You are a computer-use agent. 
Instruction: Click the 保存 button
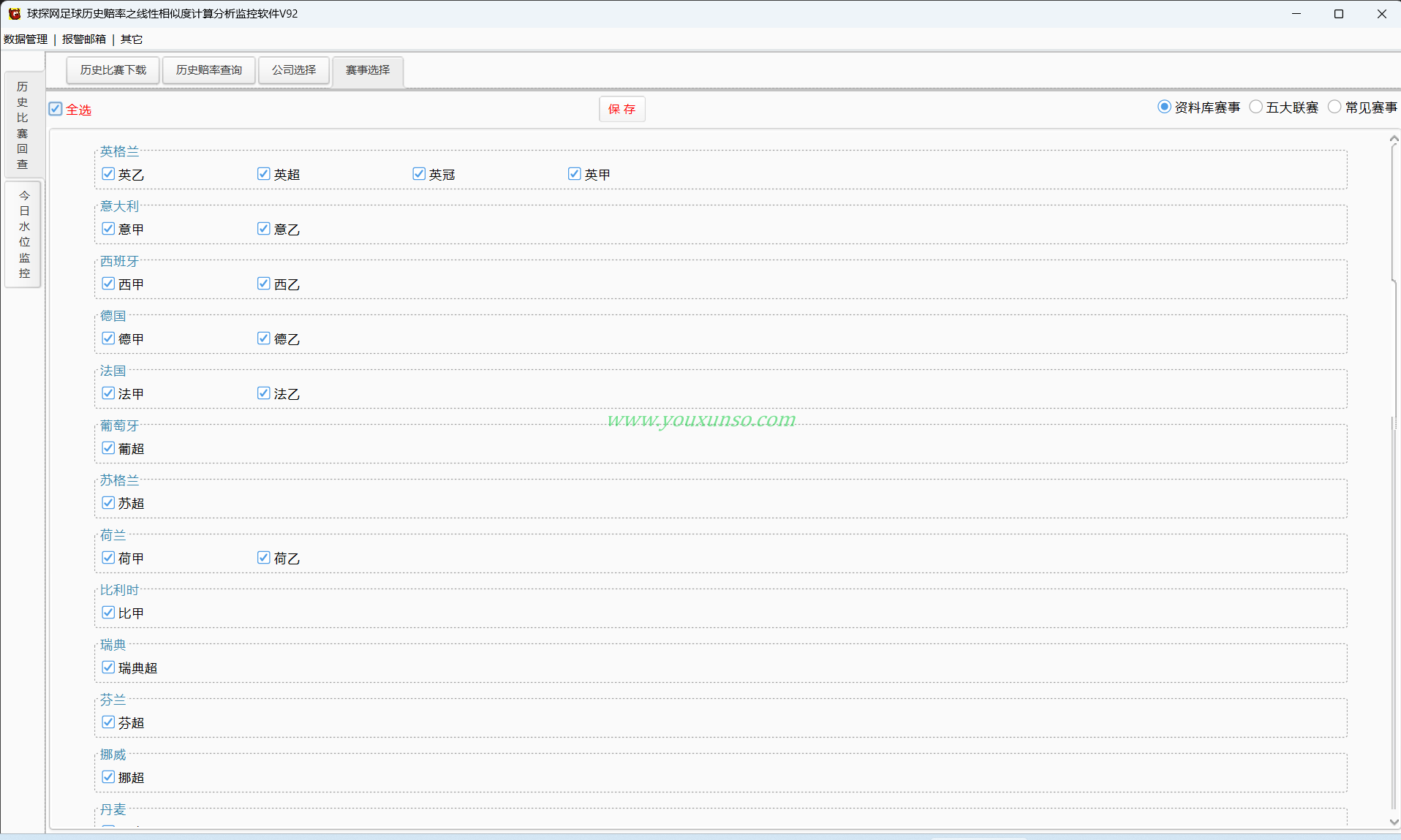tap(622, 109)
